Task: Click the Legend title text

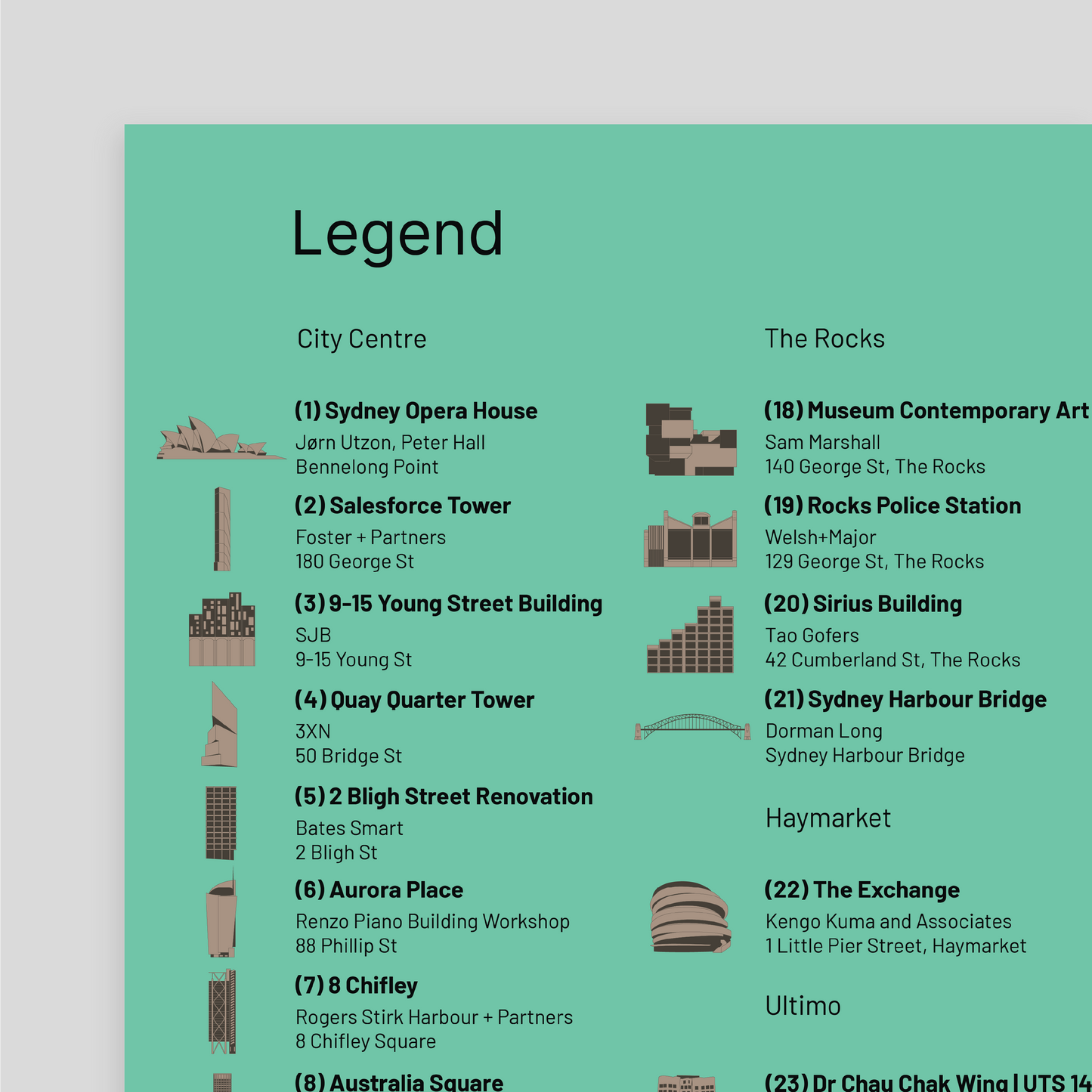Action: tap(399, 234)
